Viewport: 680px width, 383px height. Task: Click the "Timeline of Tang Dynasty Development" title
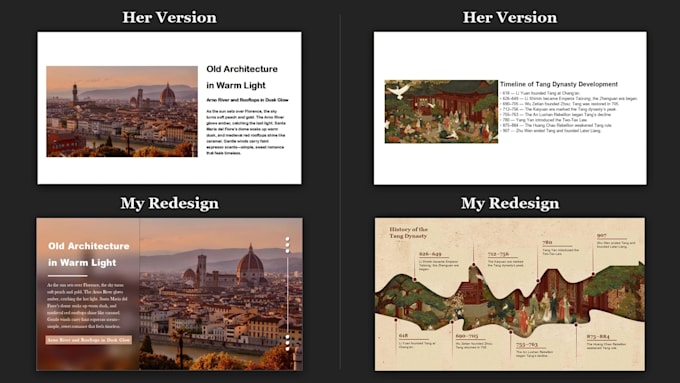[x=559, y=84]
